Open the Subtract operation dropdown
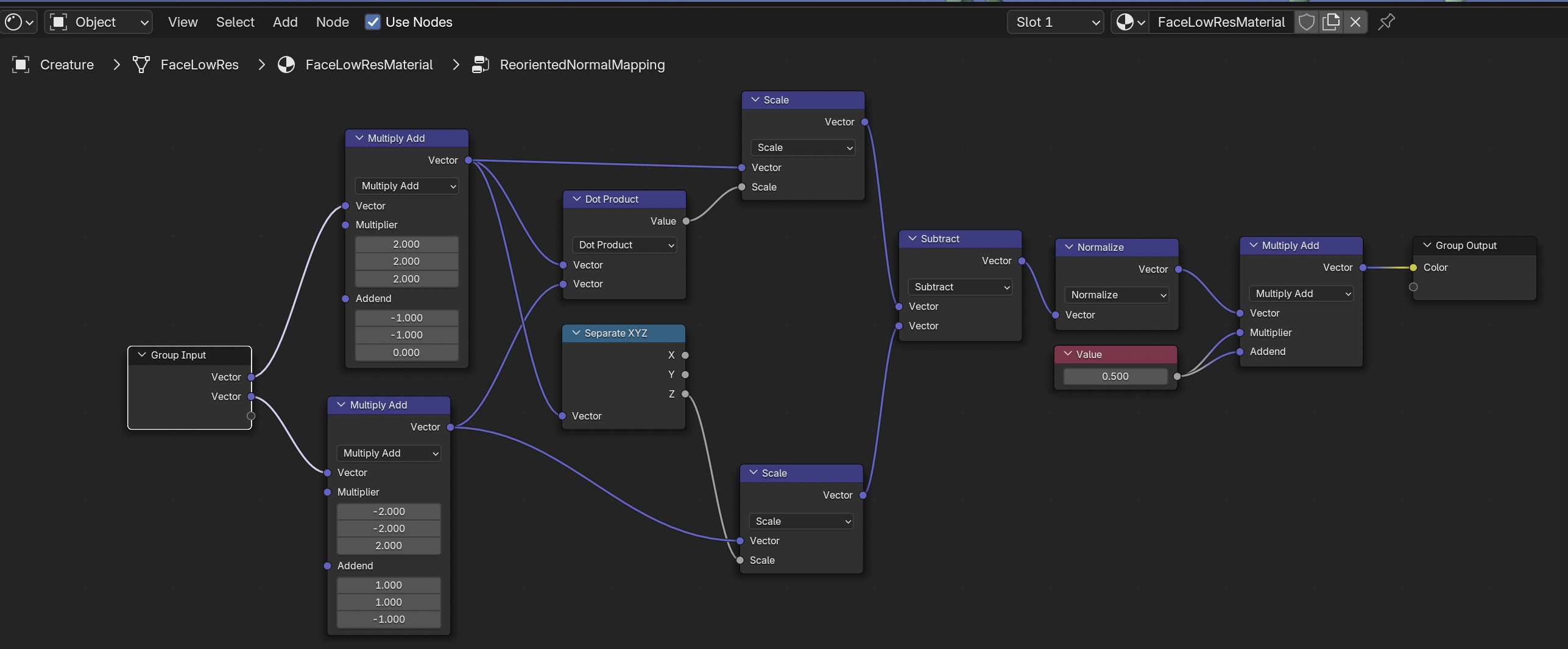Viewport: 1568px width, 649px height. pos(959,287)
